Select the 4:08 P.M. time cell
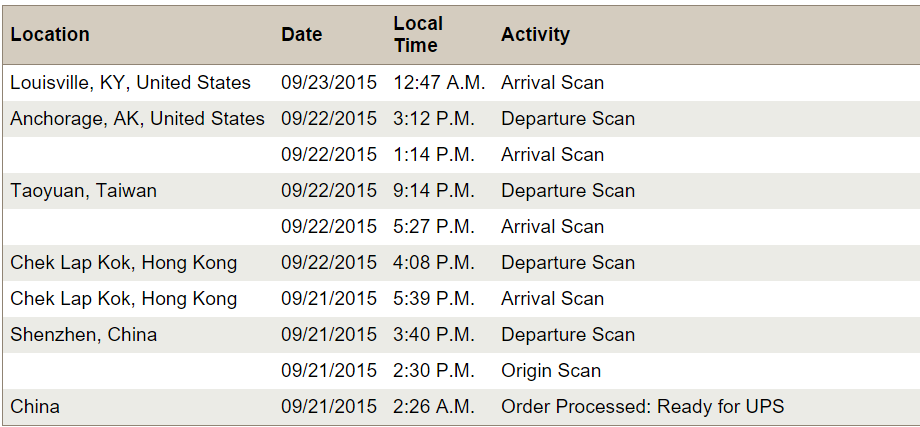This screenshot has height=427, width=920. (x=434, y=263)
